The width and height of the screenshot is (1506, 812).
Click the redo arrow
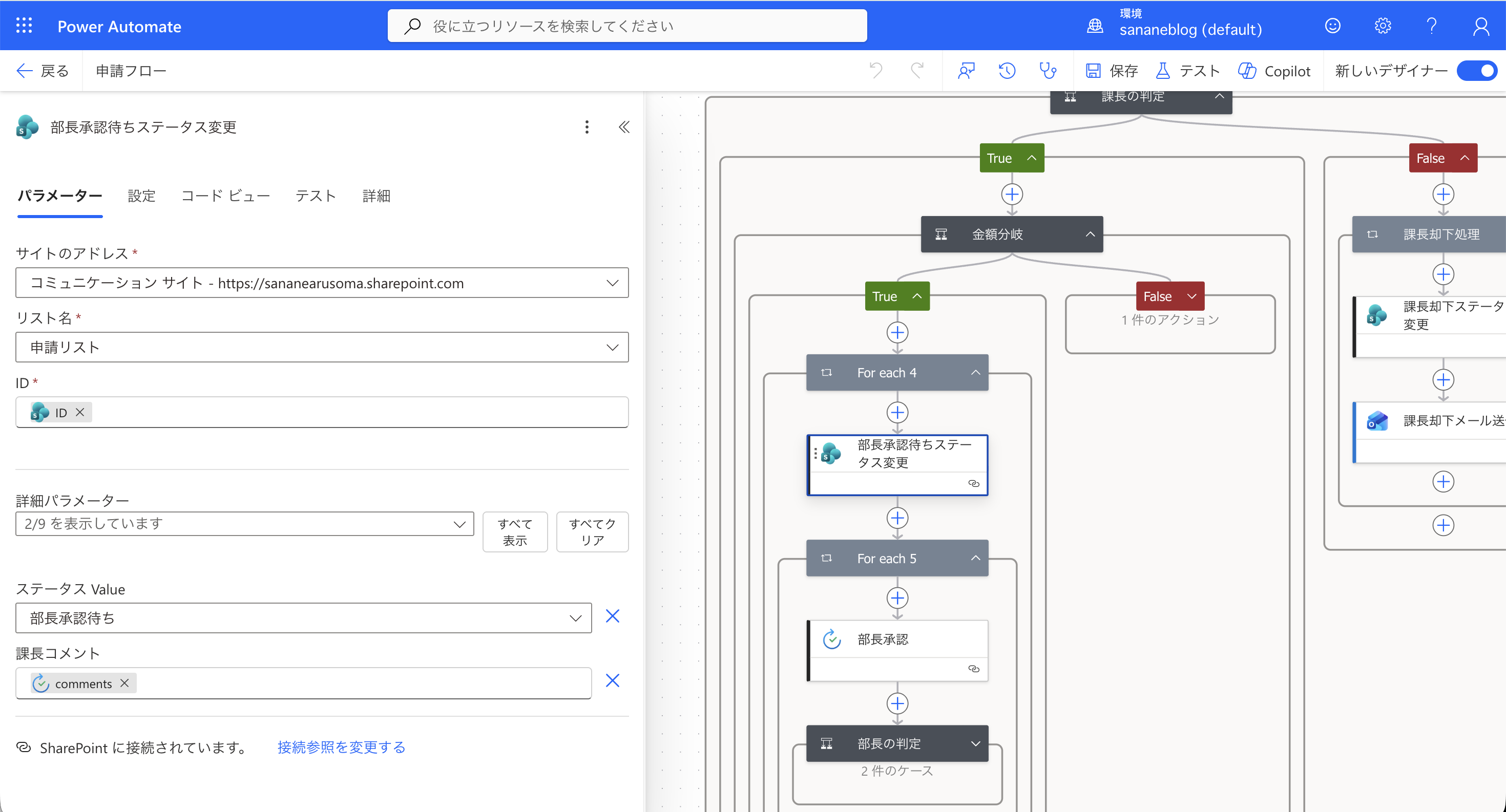point(917,71)
